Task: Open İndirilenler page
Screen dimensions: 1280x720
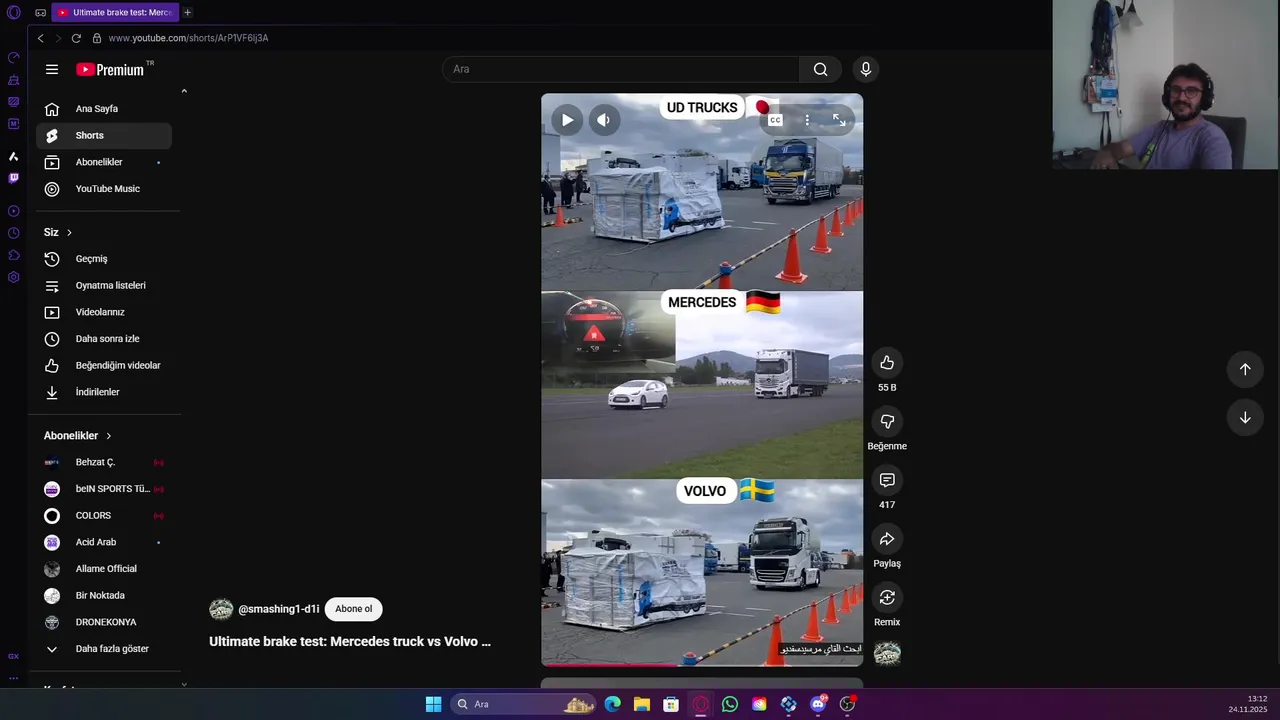Action: [104, 392]
